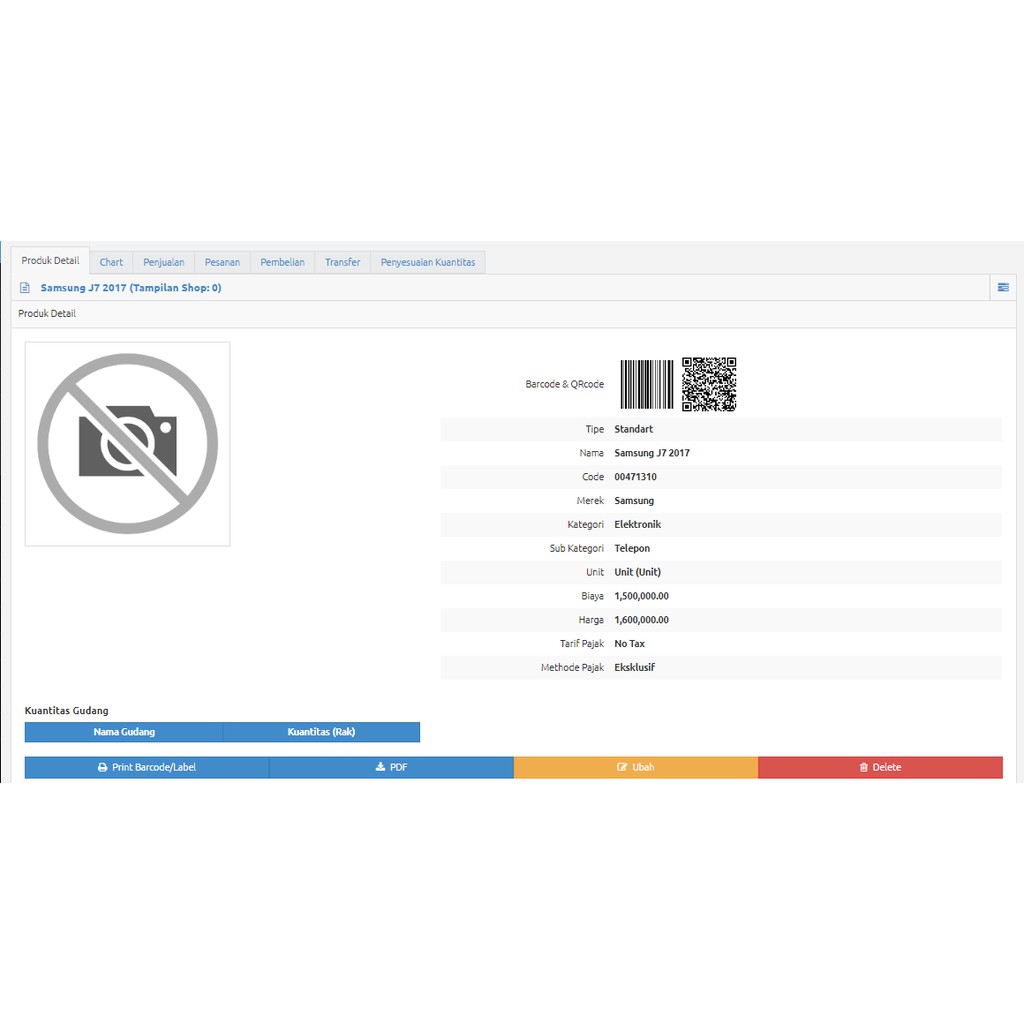Click the Samsung J7 2017 title heading
This screenshot has height=1024, width=1024.
pos(131,288)
